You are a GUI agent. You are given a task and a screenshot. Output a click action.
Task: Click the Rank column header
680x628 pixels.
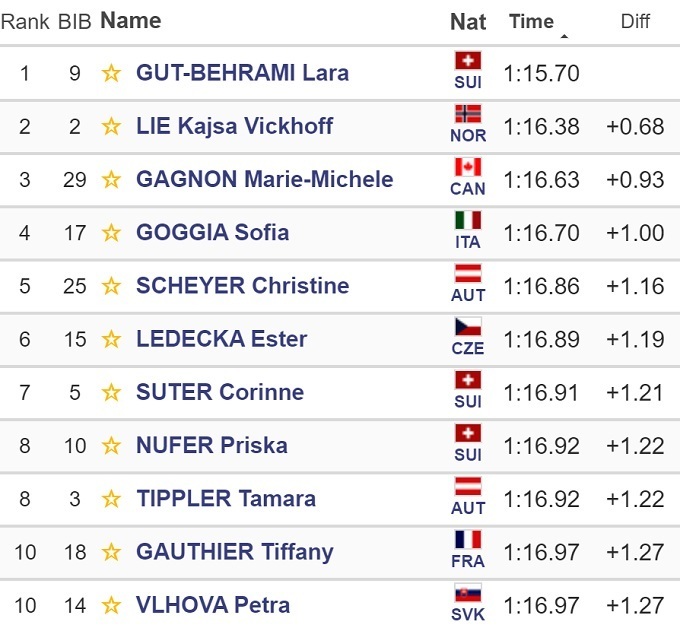tap(25, 21)
